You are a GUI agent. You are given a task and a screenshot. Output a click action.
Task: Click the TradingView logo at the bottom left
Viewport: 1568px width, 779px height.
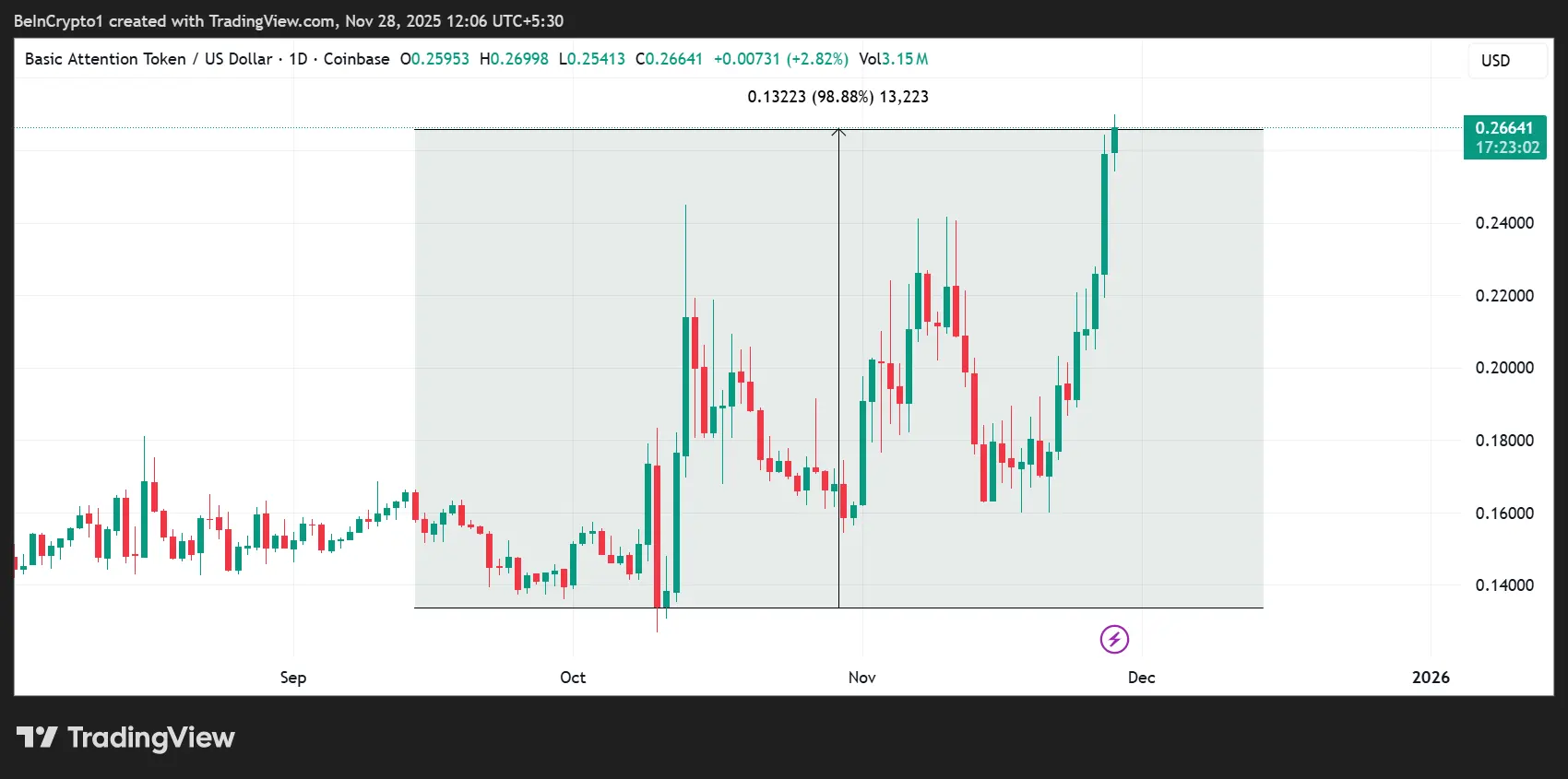coord(125,738)
